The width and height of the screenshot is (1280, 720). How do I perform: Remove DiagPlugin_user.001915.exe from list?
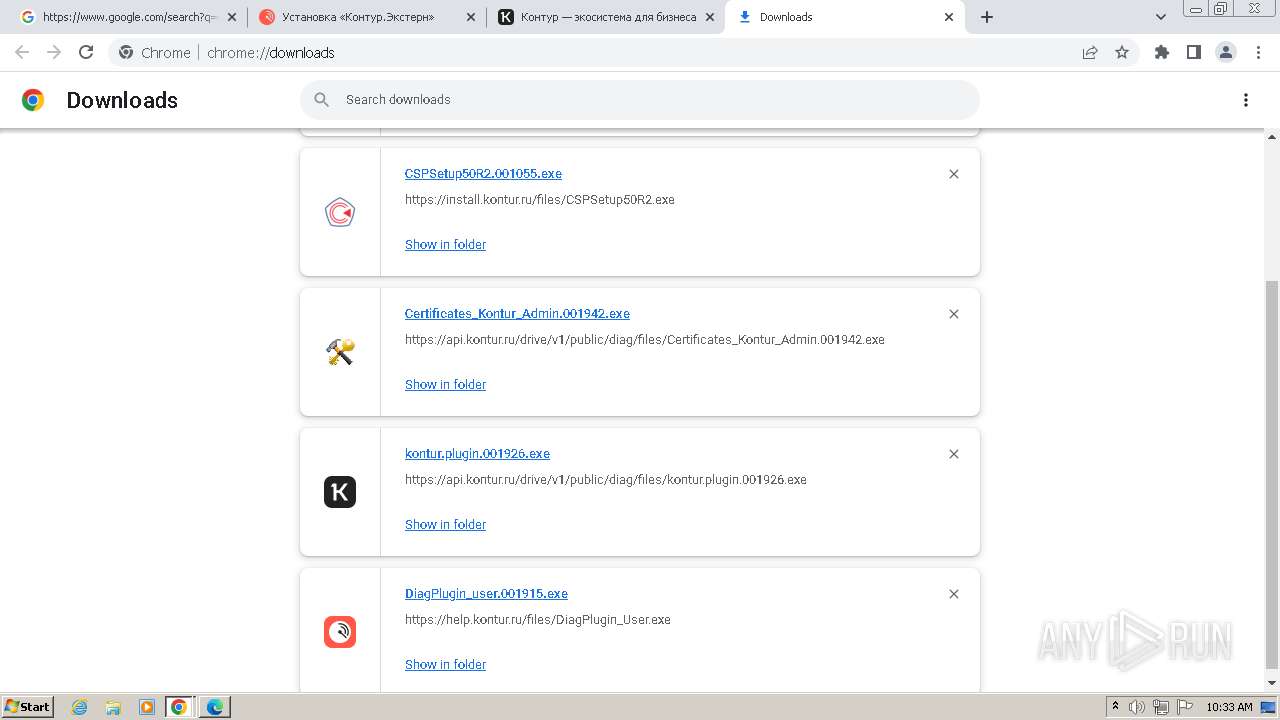tap(954, 594)
